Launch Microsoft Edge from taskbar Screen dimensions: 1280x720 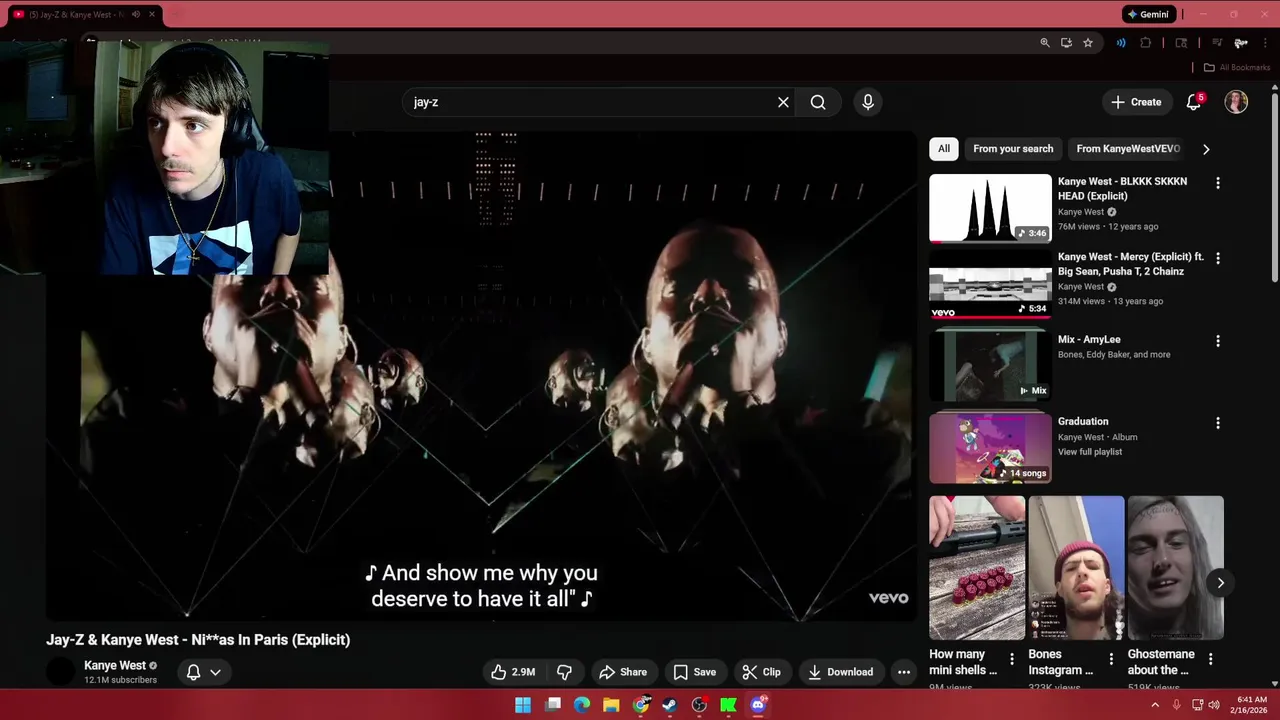(582, 705)
